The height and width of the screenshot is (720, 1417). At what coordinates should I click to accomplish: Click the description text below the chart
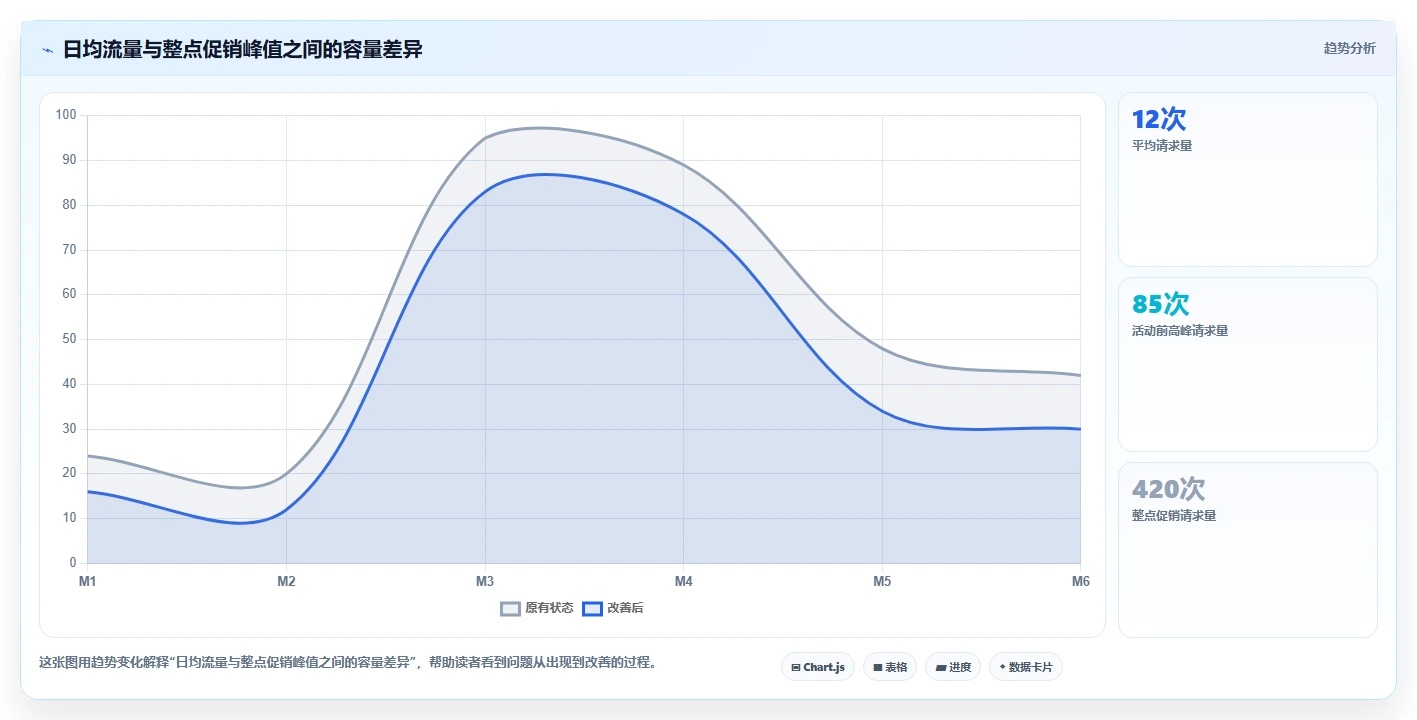coord(348,662)
